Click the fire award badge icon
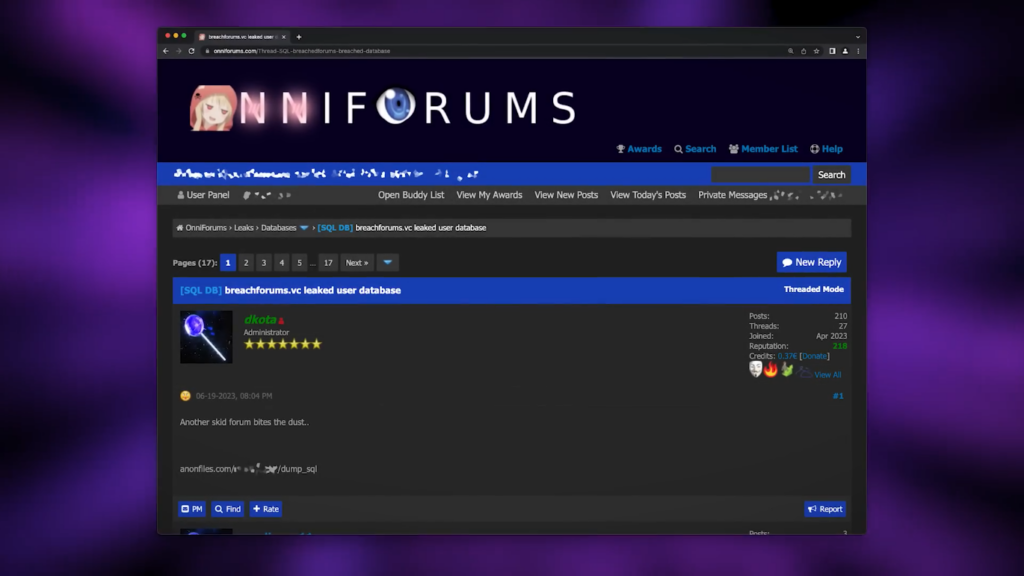 [x=771, y=370]
